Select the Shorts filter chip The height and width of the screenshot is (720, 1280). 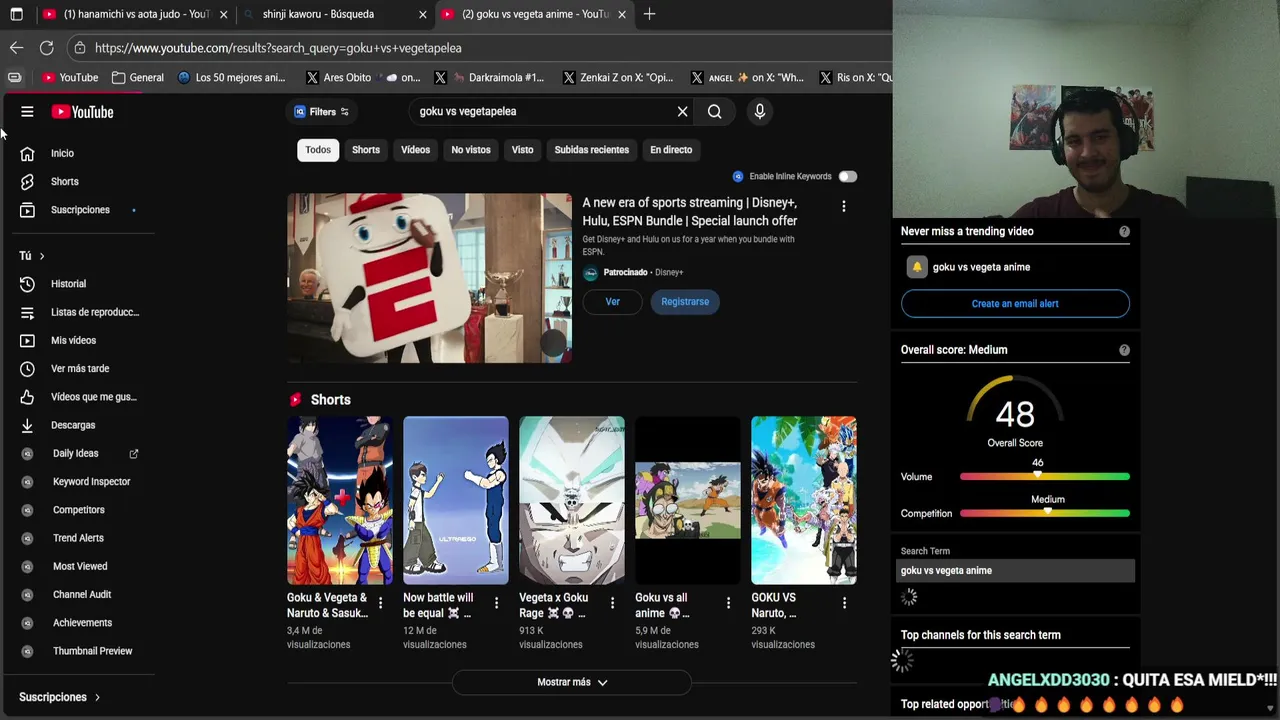click(366, 150)
